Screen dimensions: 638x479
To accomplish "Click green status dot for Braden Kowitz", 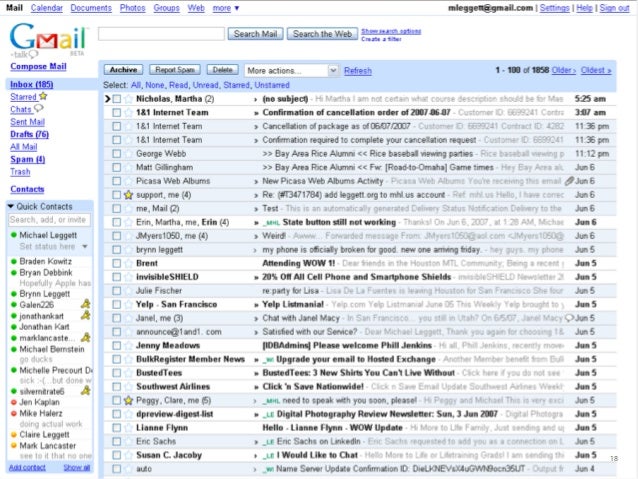I will [x=14, y=261].
